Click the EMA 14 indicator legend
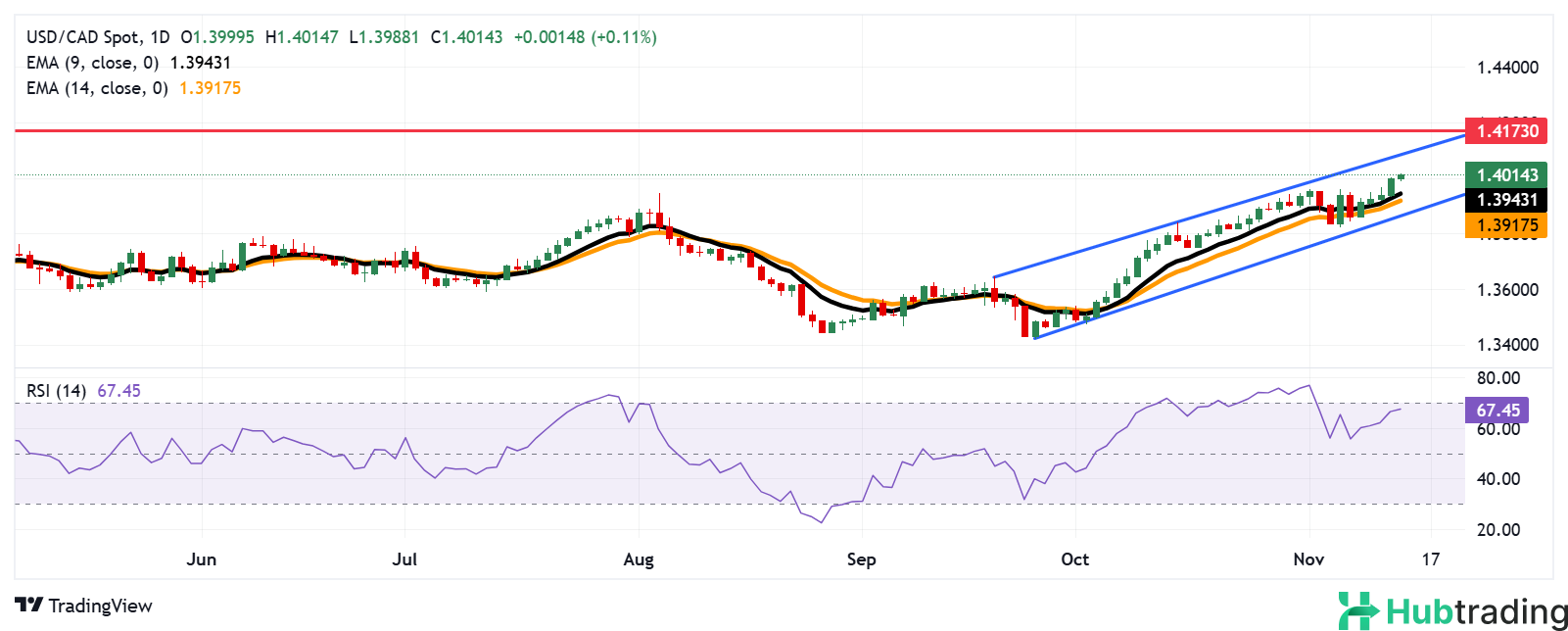This screenshot has width=1568, height=631. 97,88
